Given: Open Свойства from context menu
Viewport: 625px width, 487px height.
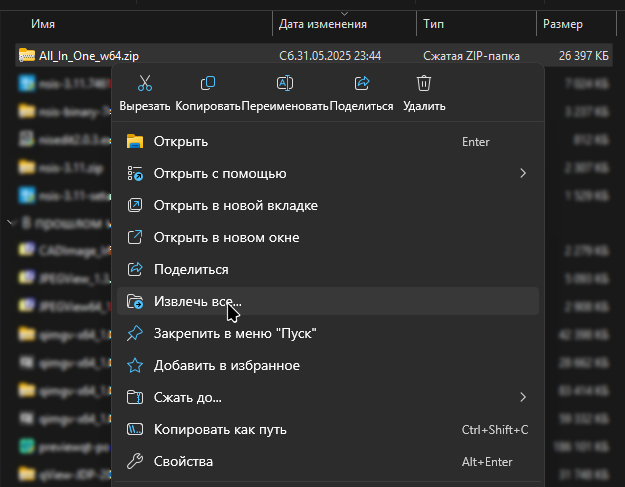Looking at the screenshot, I should click(x=328, y=461).
